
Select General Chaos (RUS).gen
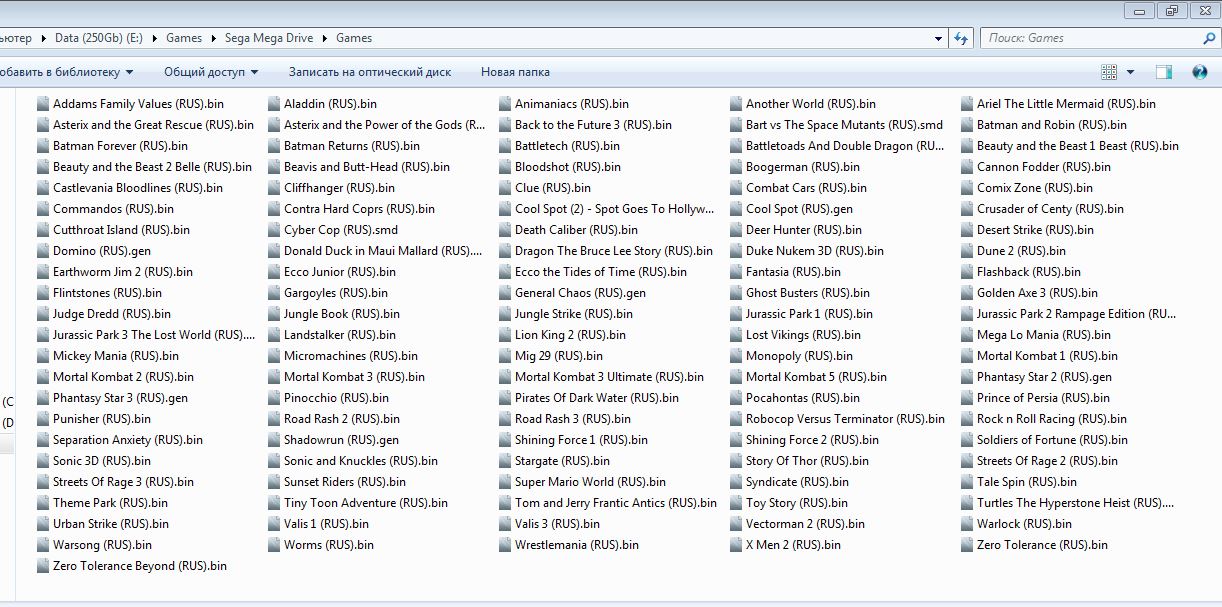(572, 293)
